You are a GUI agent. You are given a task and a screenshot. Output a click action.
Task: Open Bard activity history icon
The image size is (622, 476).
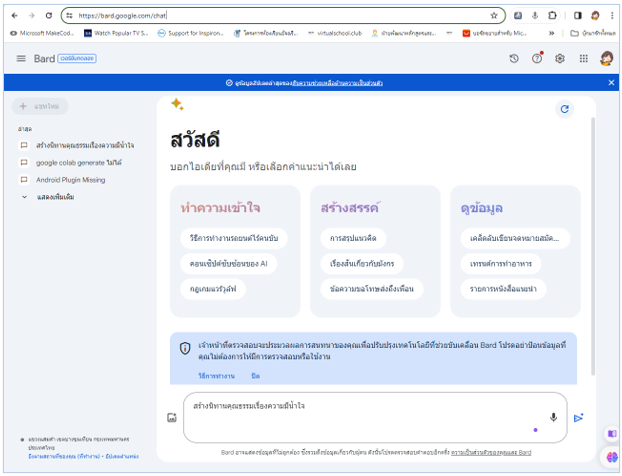514,59
